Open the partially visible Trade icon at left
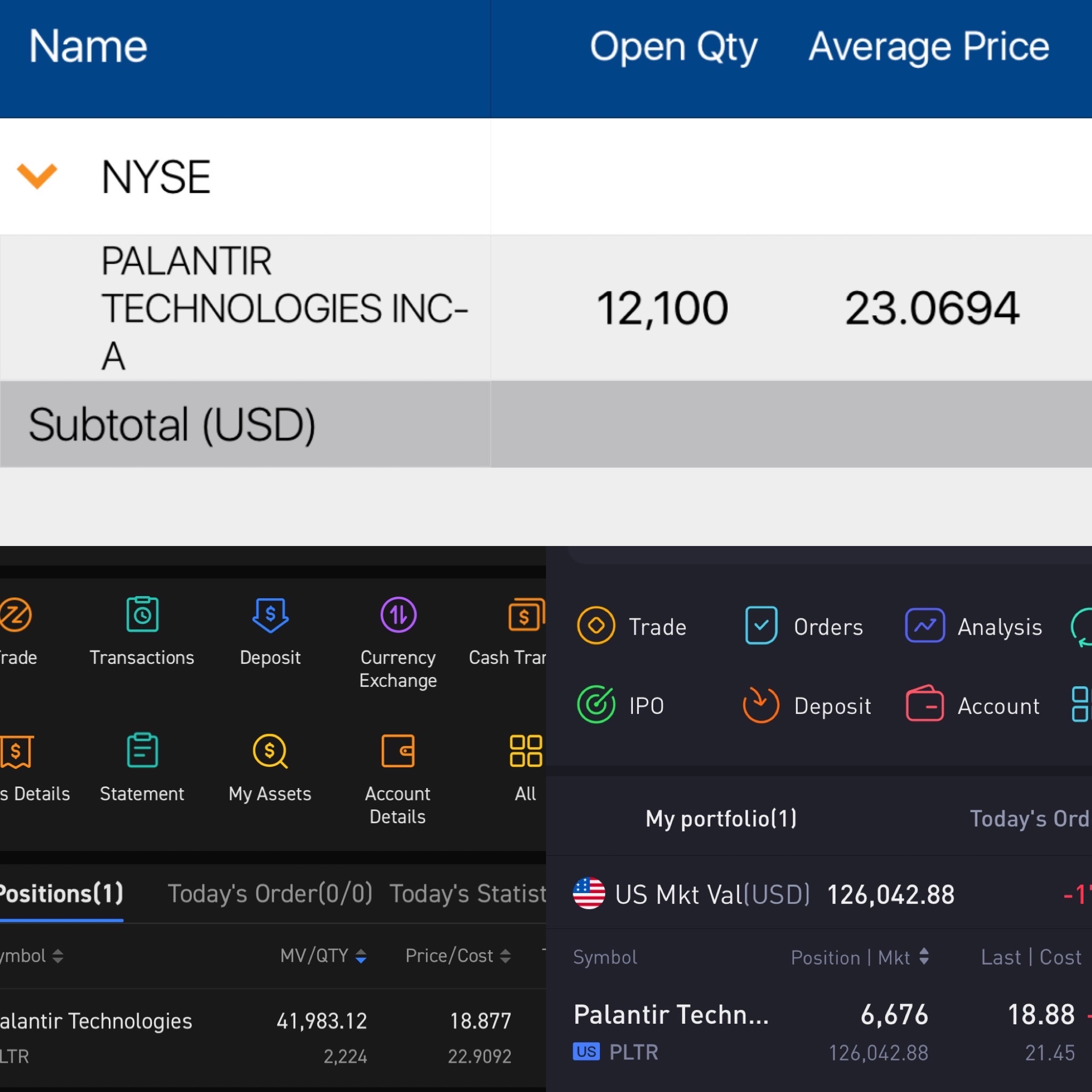 click(x=15, y=614)
